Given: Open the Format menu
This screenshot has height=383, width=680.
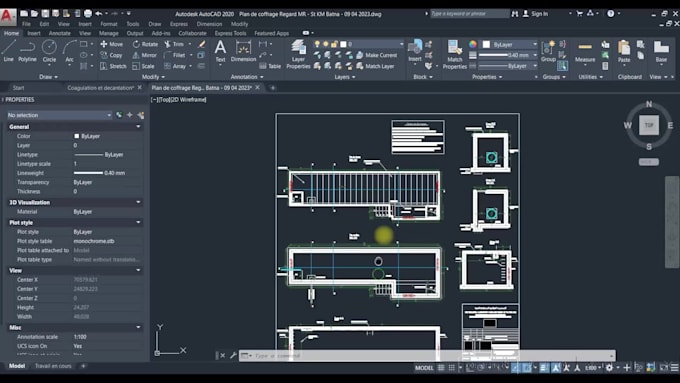Looking at the screenshot, I should coord(109,24).
